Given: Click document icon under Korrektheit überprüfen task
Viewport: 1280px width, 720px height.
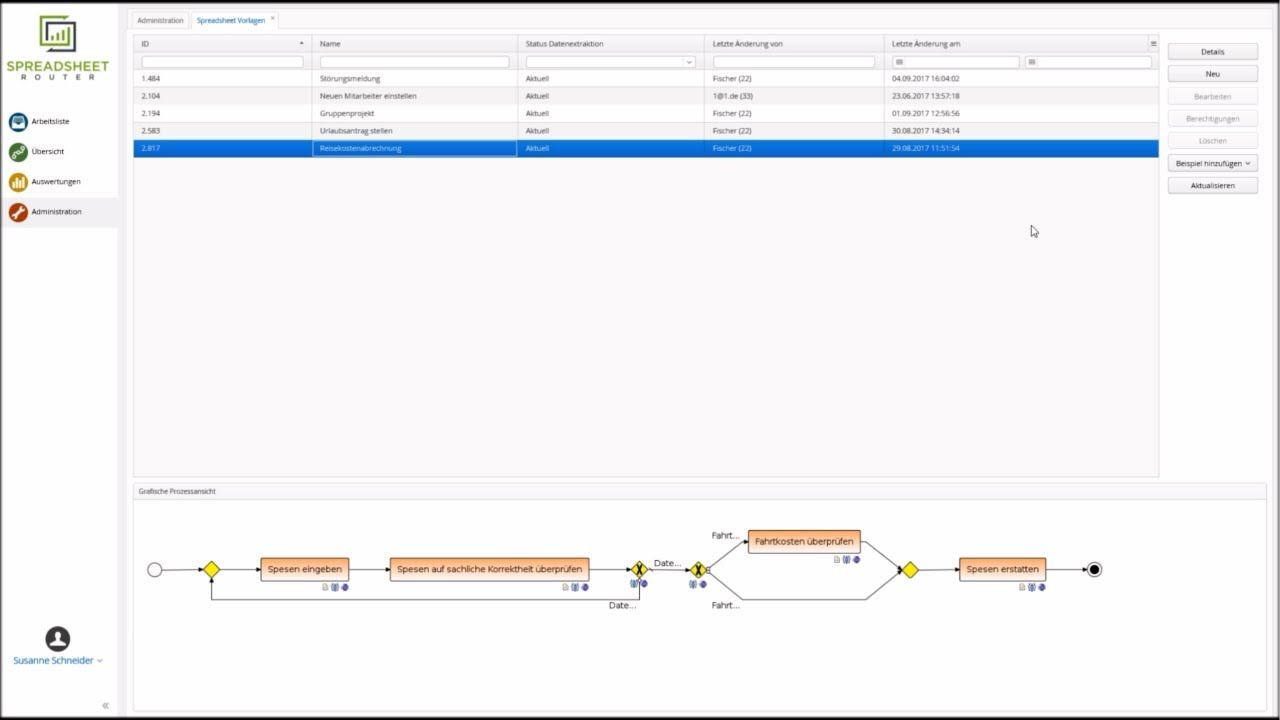Looking at the screenshot, I should point(565,587).
